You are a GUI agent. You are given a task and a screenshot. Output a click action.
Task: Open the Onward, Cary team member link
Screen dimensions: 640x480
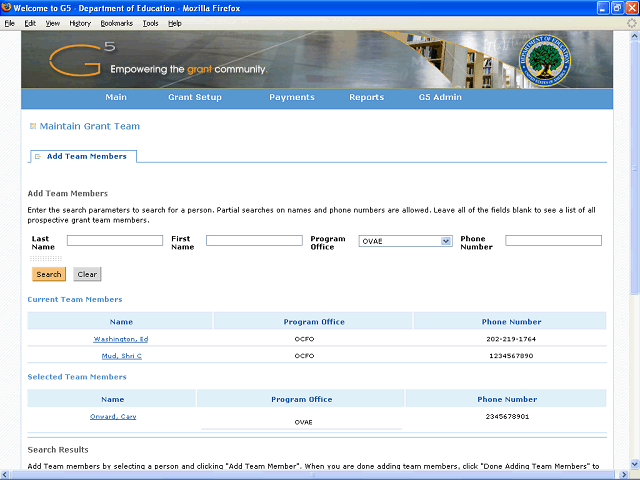pos(112,416)
